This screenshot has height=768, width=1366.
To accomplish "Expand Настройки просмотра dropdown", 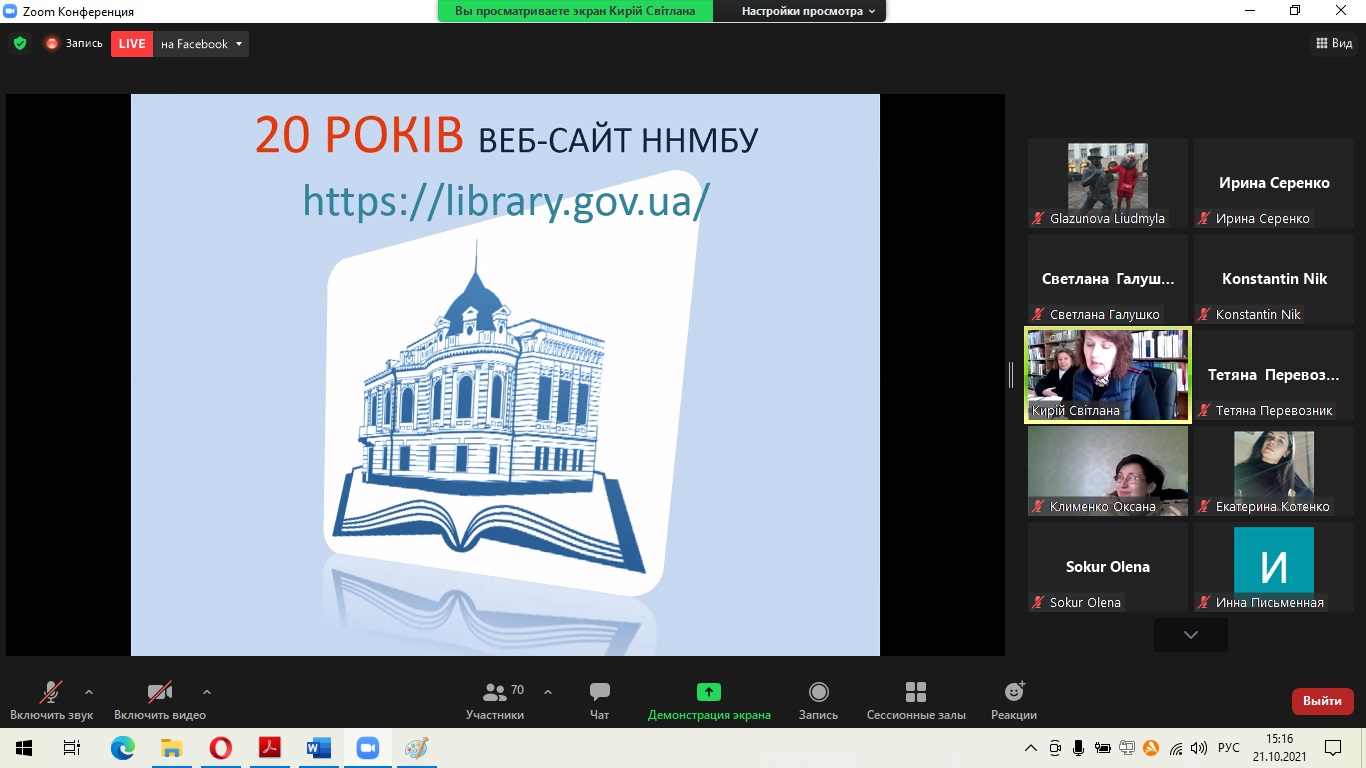I will [808, 11].
